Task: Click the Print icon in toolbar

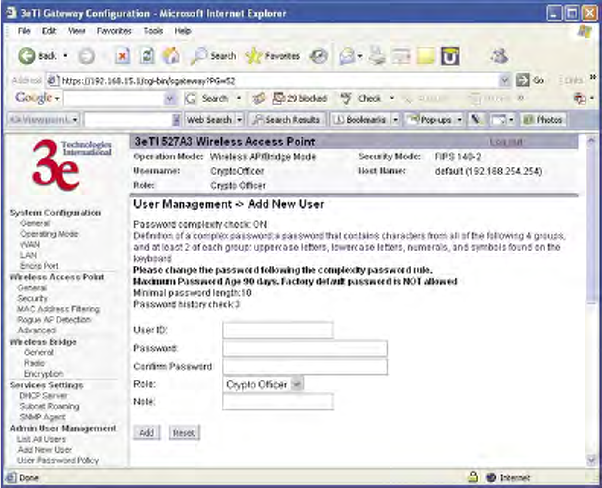Action: tap(377, 56)
